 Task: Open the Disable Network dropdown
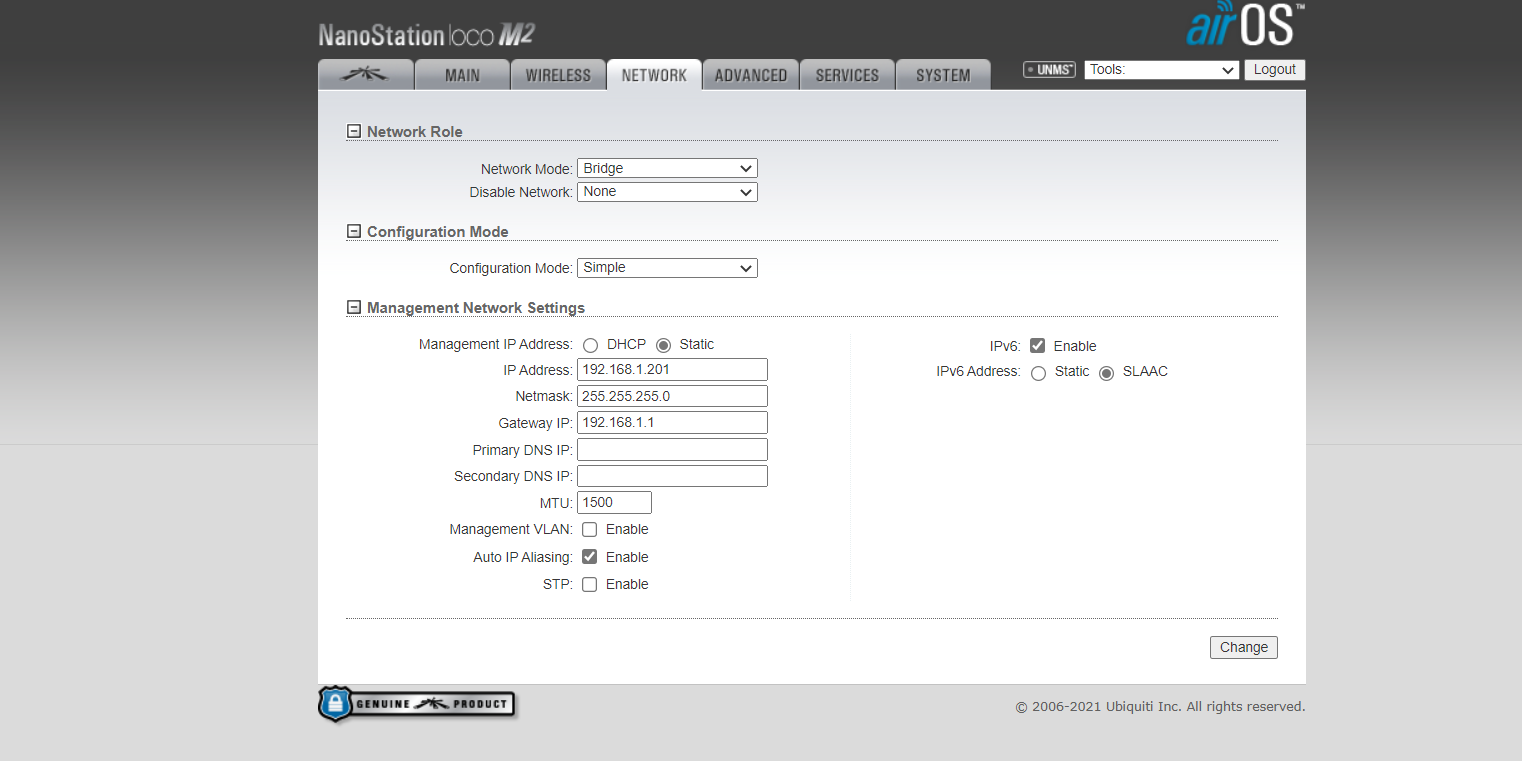[667, 191]
